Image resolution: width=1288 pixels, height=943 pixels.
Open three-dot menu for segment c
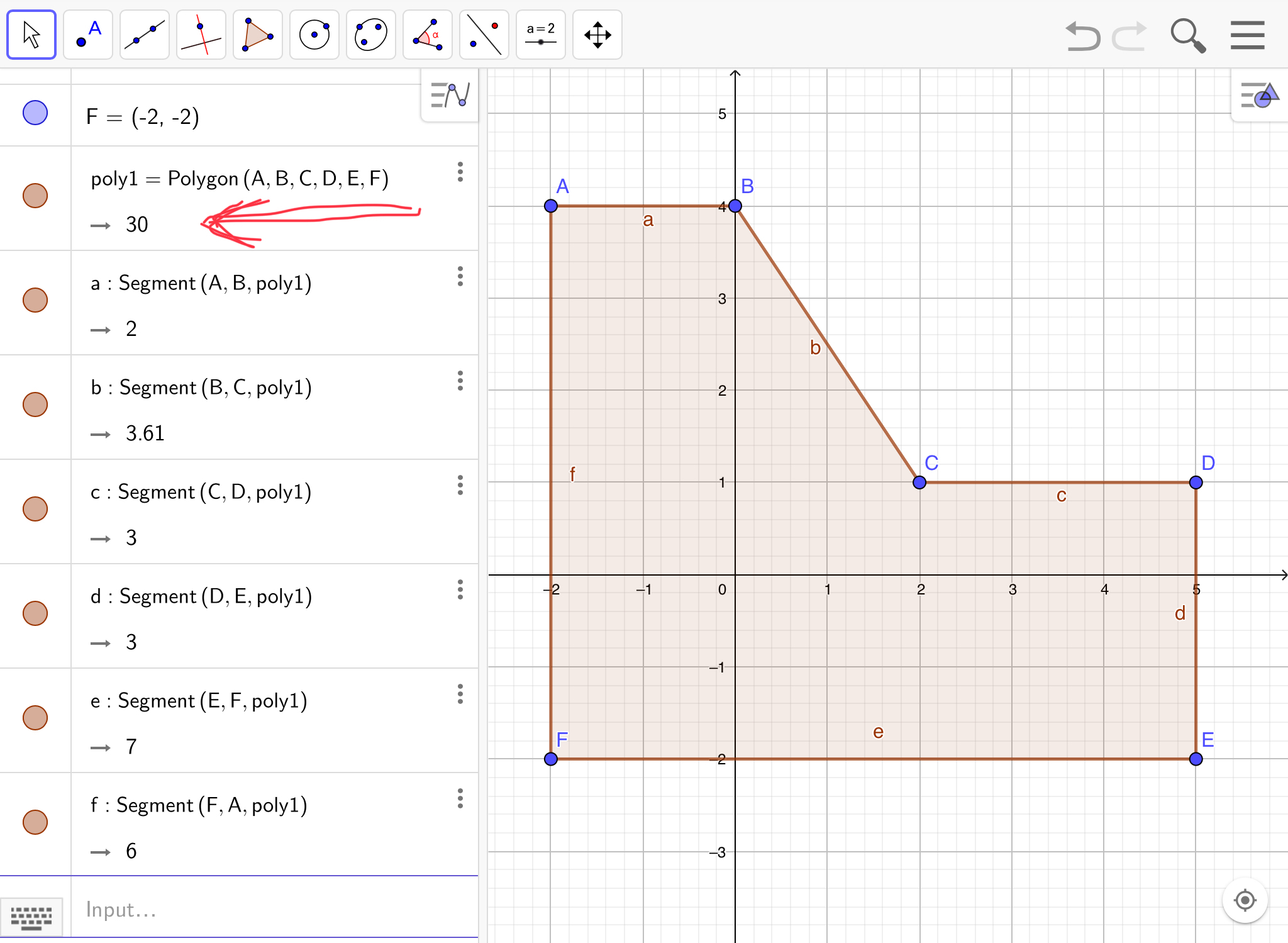(x=460, y=485)
